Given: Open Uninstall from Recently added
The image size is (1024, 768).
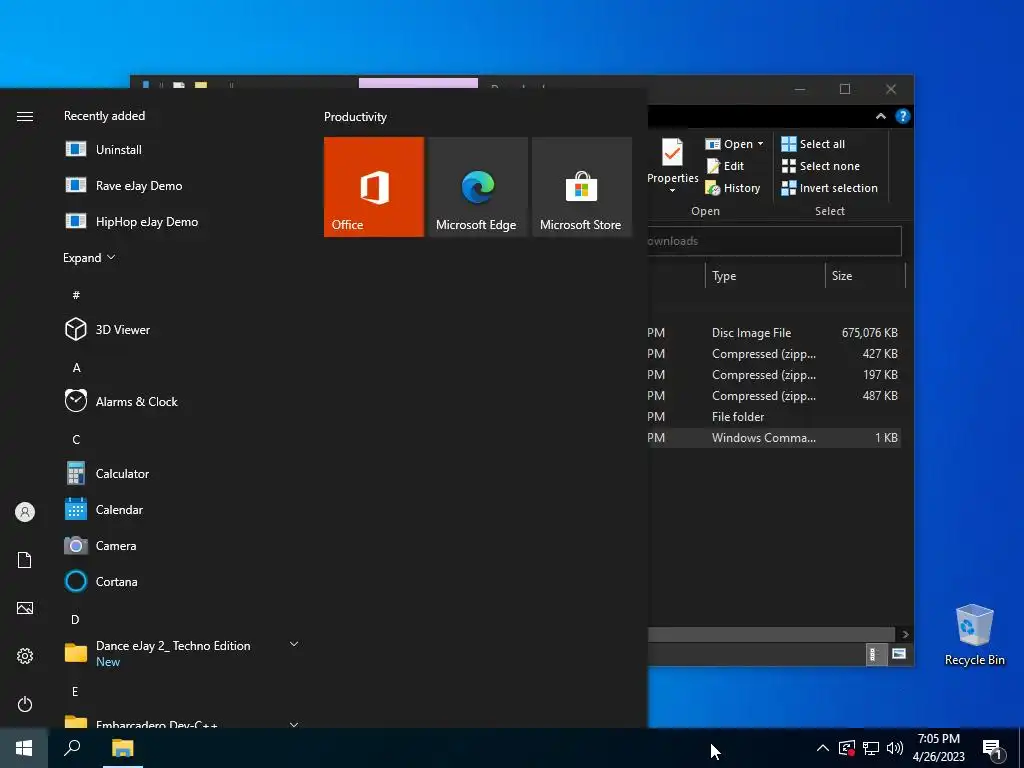Looking at the screenshot, I should [182, 150].
